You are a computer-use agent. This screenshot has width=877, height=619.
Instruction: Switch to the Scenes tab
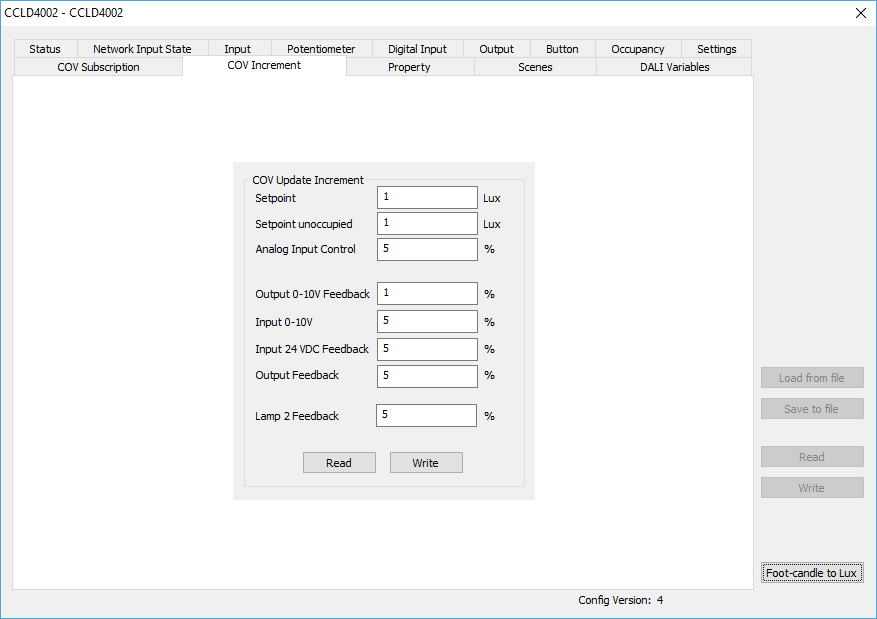coord(535,67)
